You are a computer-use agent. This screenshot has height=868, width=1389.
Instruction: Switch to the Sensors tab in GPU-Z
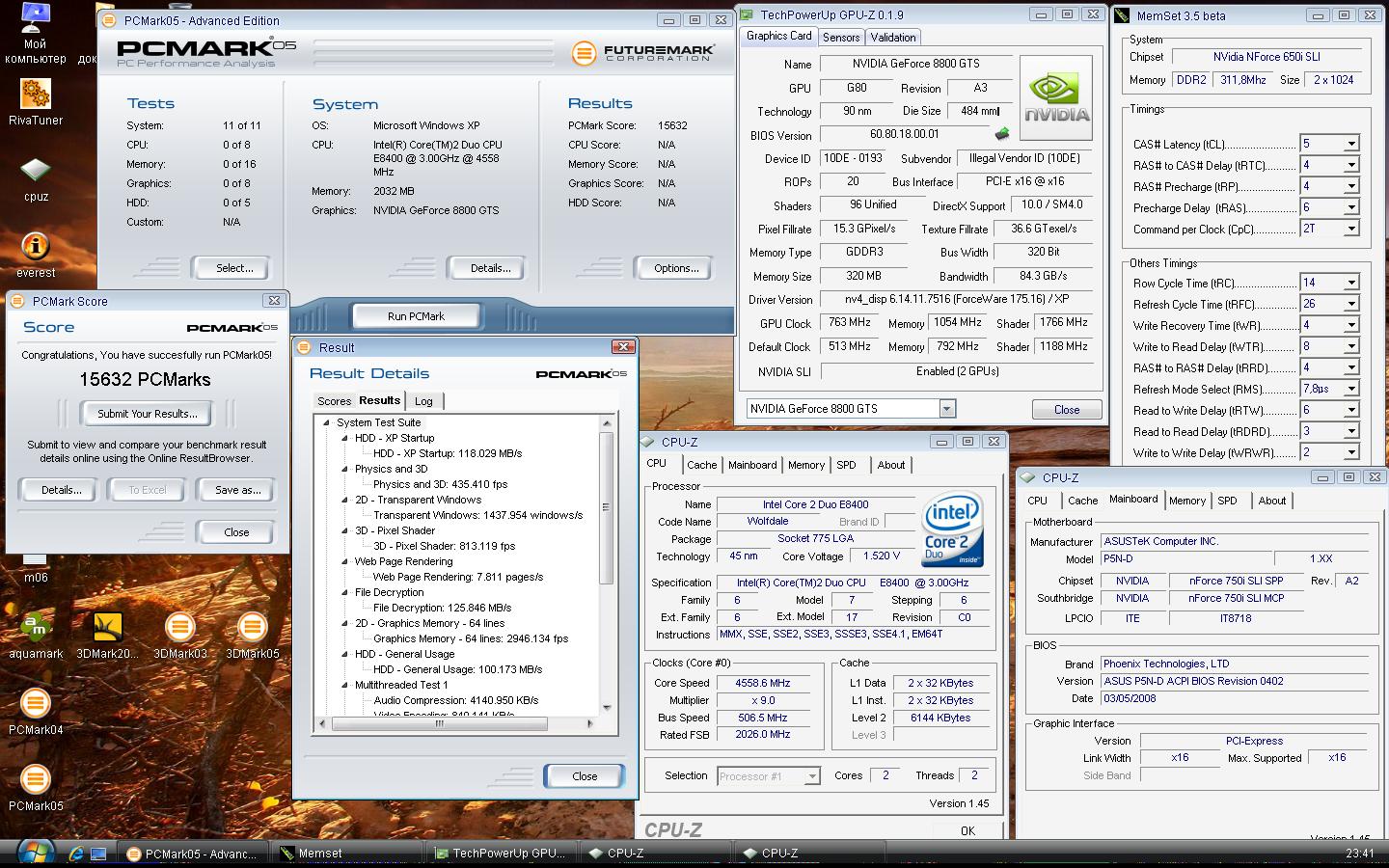coord(841,38)
